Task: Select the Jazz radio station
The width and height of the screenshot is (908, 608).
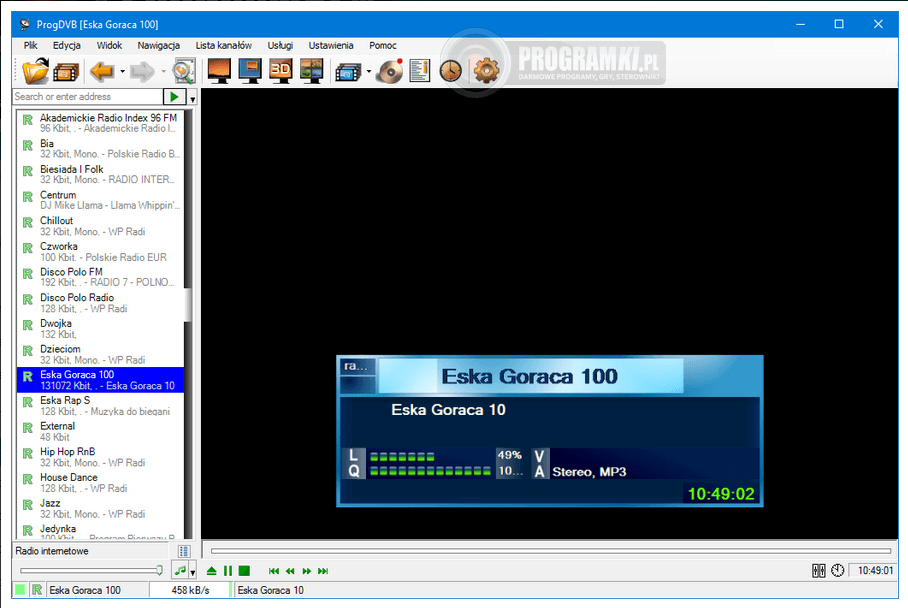Action: [100, 508]
